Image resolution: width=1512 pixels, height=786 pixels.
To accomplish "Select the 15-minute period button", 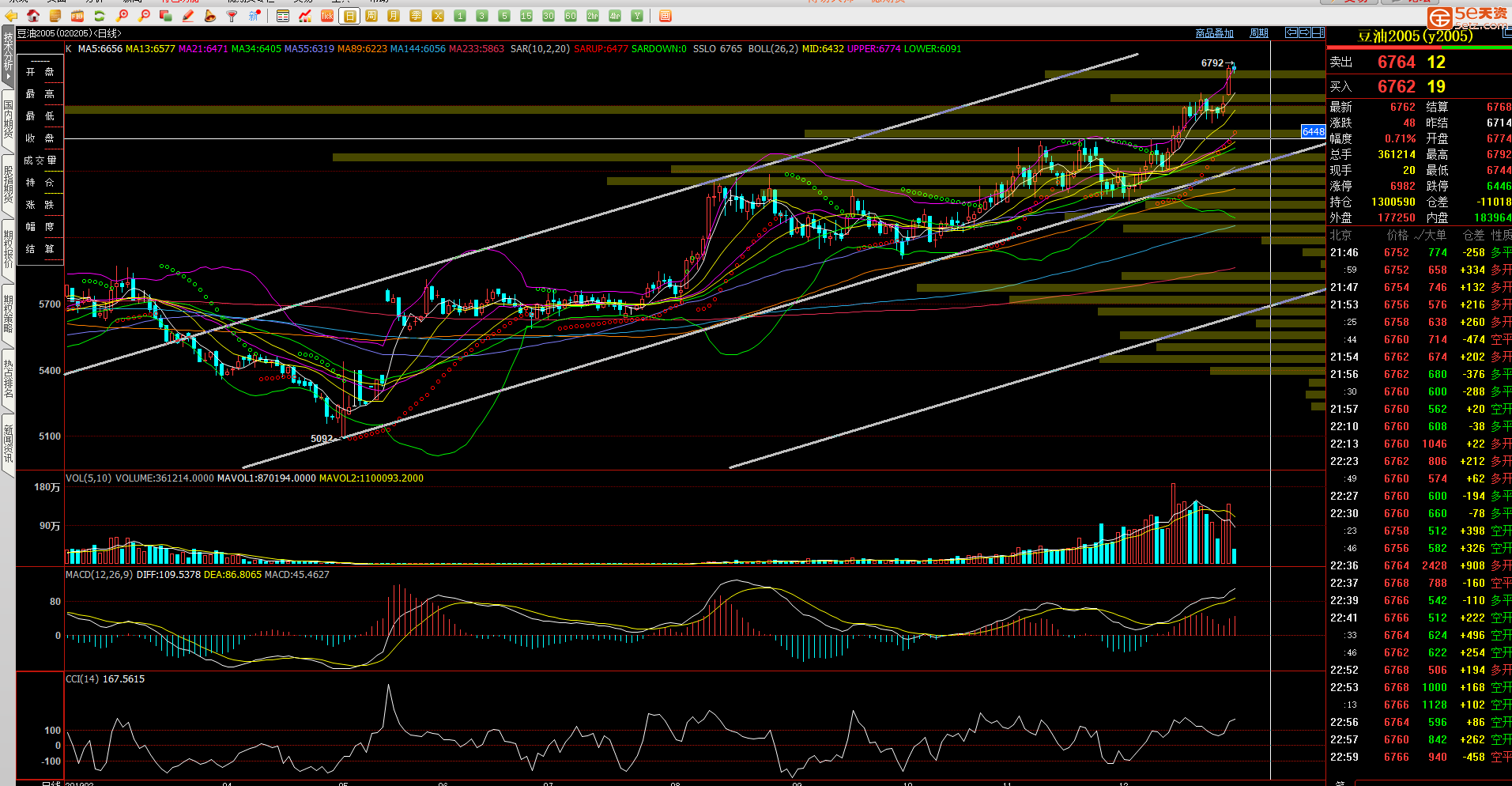I will (526, 16).
